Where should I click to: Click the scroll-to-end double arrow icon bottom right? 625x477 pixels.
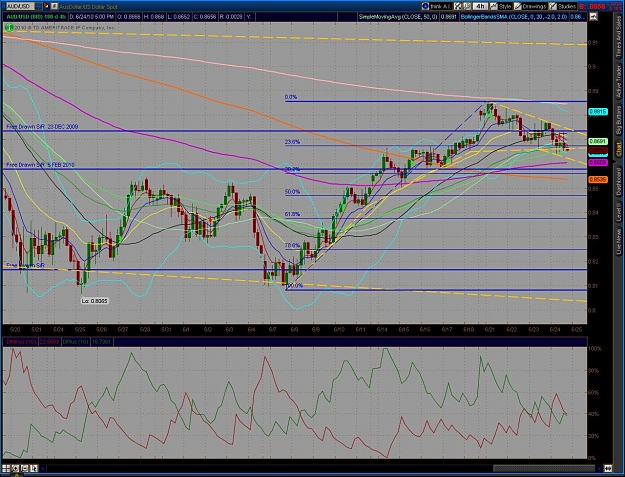(x=608, y=468)
